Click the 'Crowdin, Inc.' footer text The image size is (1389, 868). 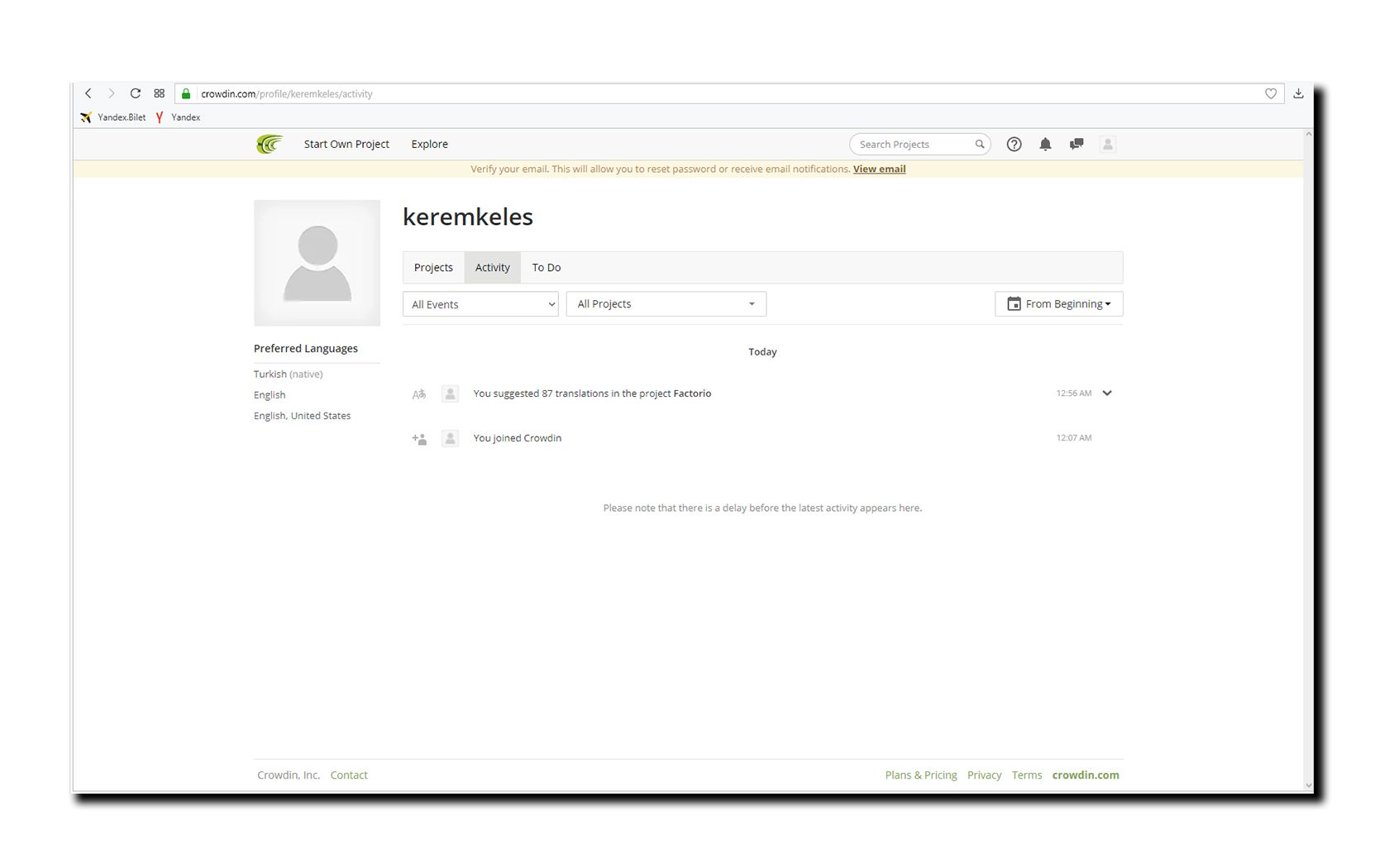click(289, 775)
